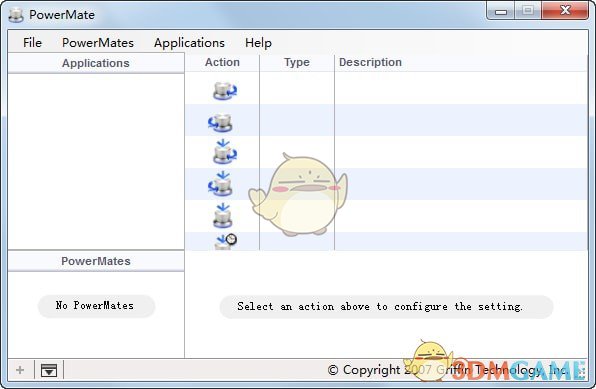Open the dropdown menu button beside plus
This screenshot has height=389, width=596.
(49, 370)
